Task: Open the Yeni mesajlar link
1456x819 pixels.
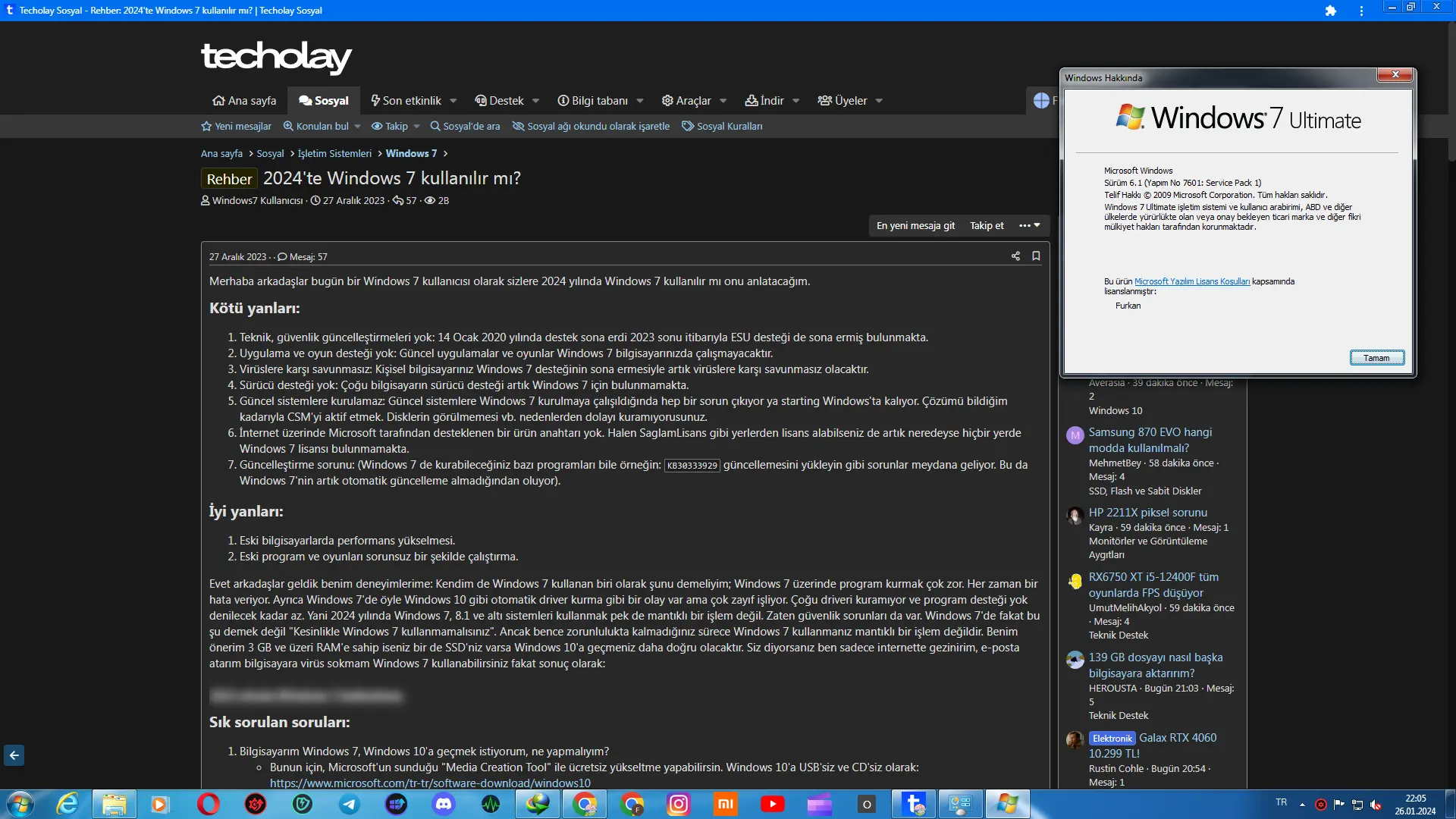Action: 236,127
